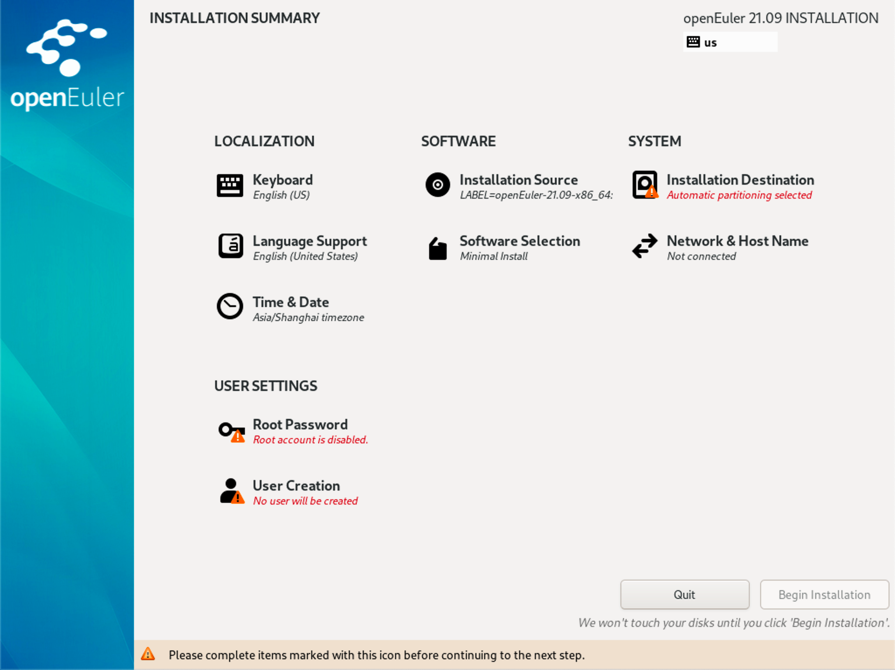Click the 'Not connected' network status text
The image size is (895, 670).
[701, 257]
